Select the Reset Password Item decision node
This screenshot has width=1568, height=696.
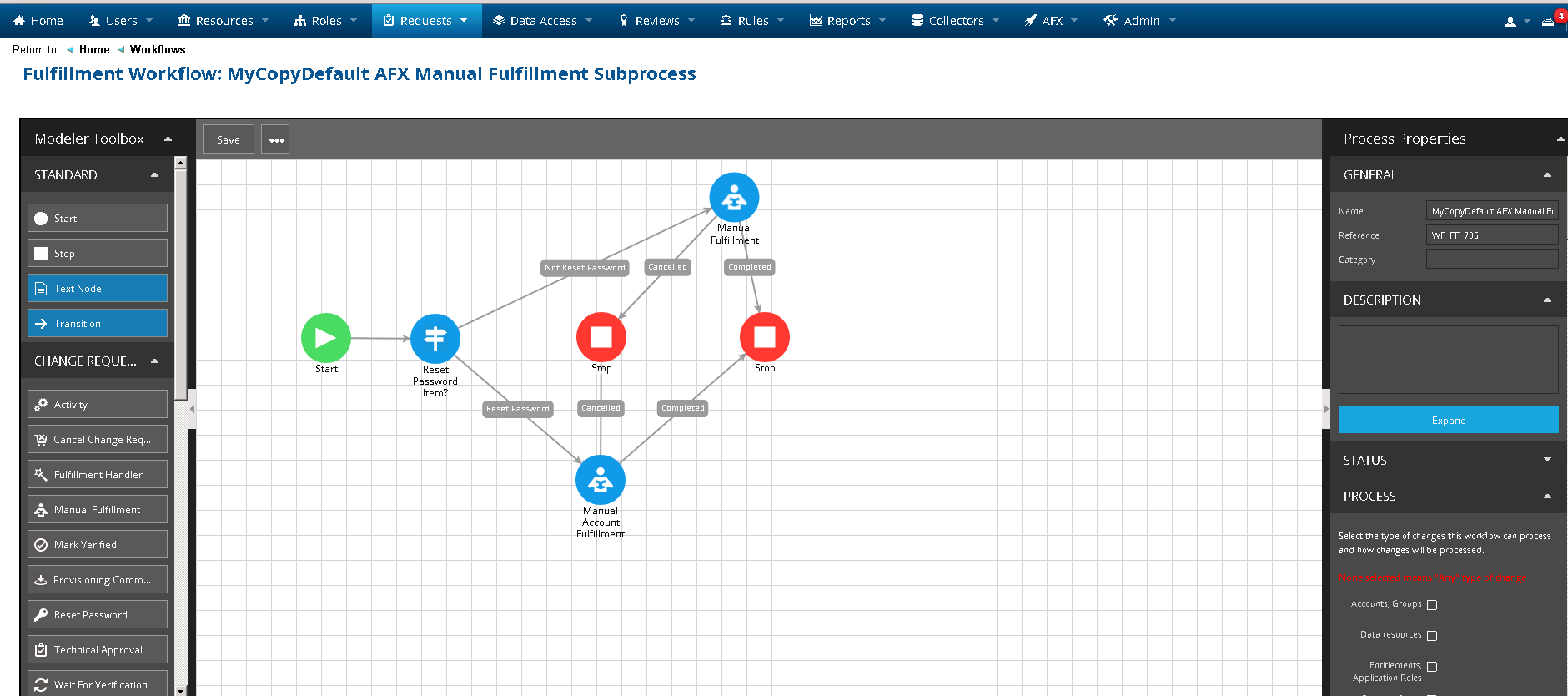pos(435,338)
